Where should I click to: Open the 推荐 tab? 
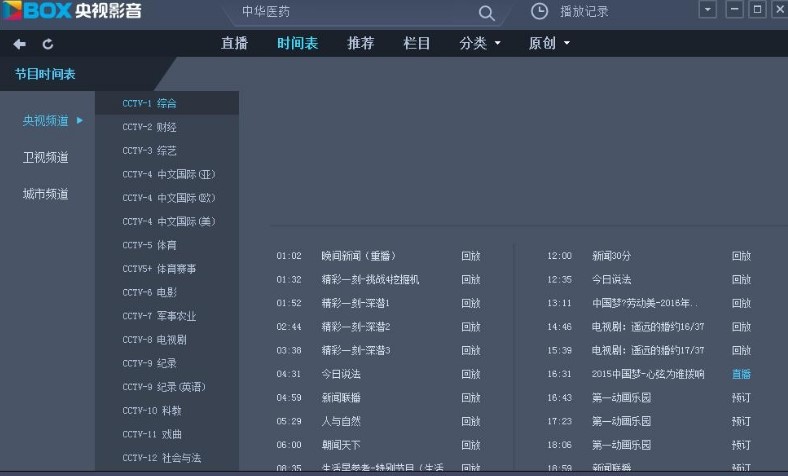(x=361, y=43)
